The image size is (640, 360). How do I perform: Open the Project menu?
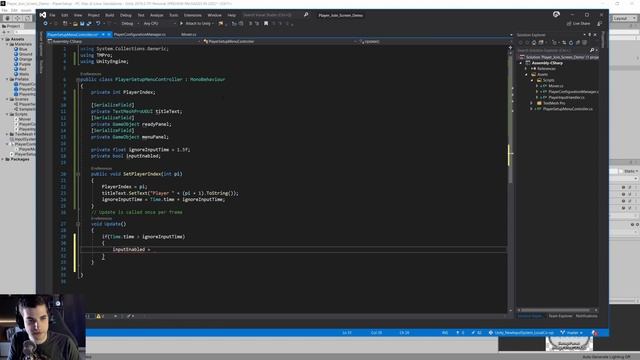[x=93, y=15]
